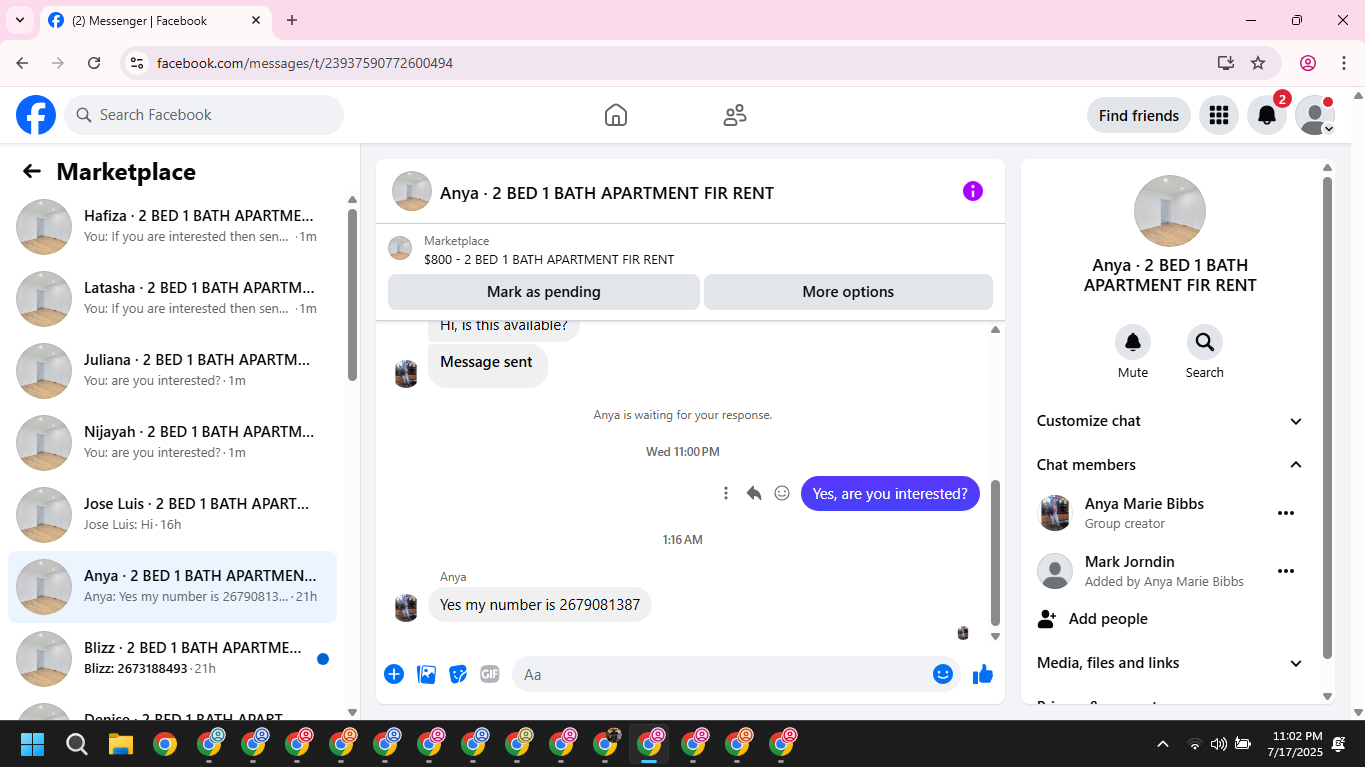
Task: Click the conversation list scrollbar
Action: coord(352,295)
